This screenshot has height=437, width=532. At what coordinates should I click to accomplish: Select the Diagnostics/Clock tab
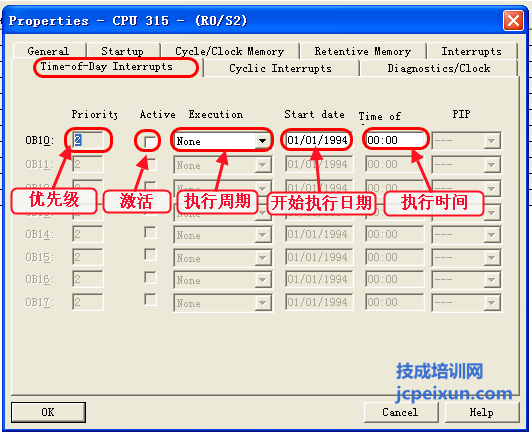tap(439, 68)
